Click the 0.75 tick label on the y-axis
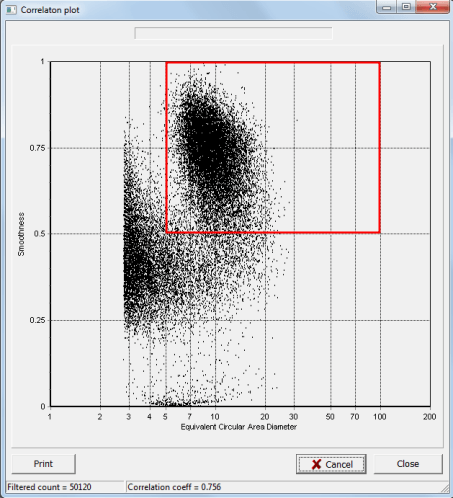This screenshot has width=453, height=498. [37, 148]
